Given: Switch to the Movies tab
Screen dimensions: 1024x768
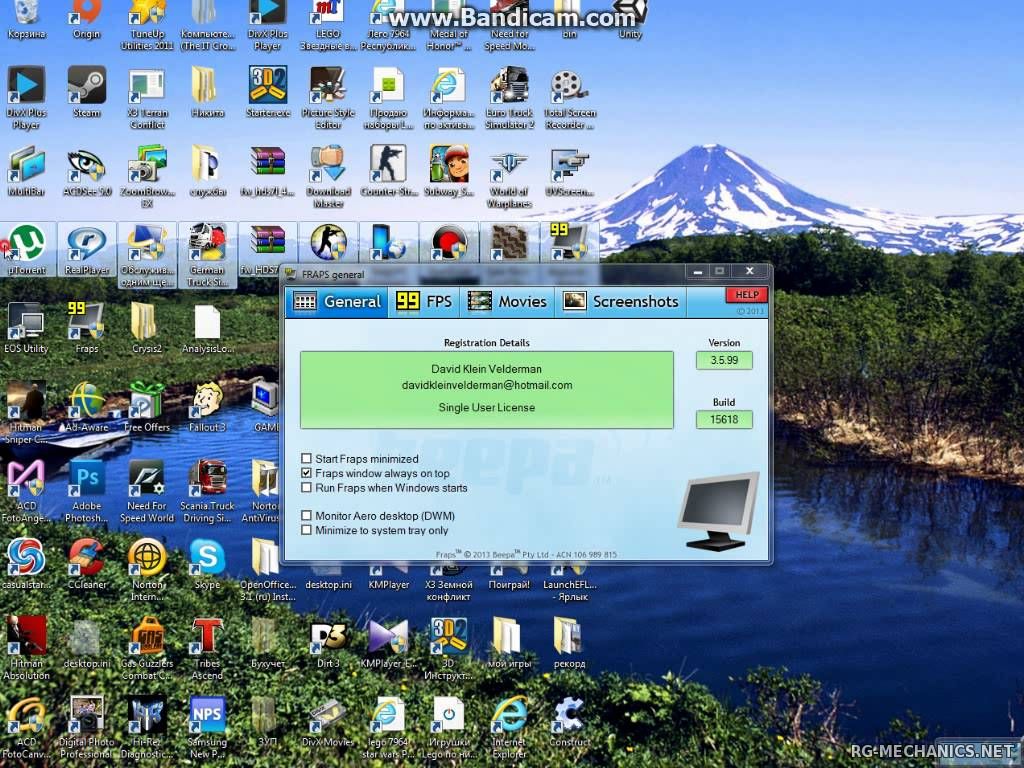Looking at the screenshot, I should (x=507, y=301).
